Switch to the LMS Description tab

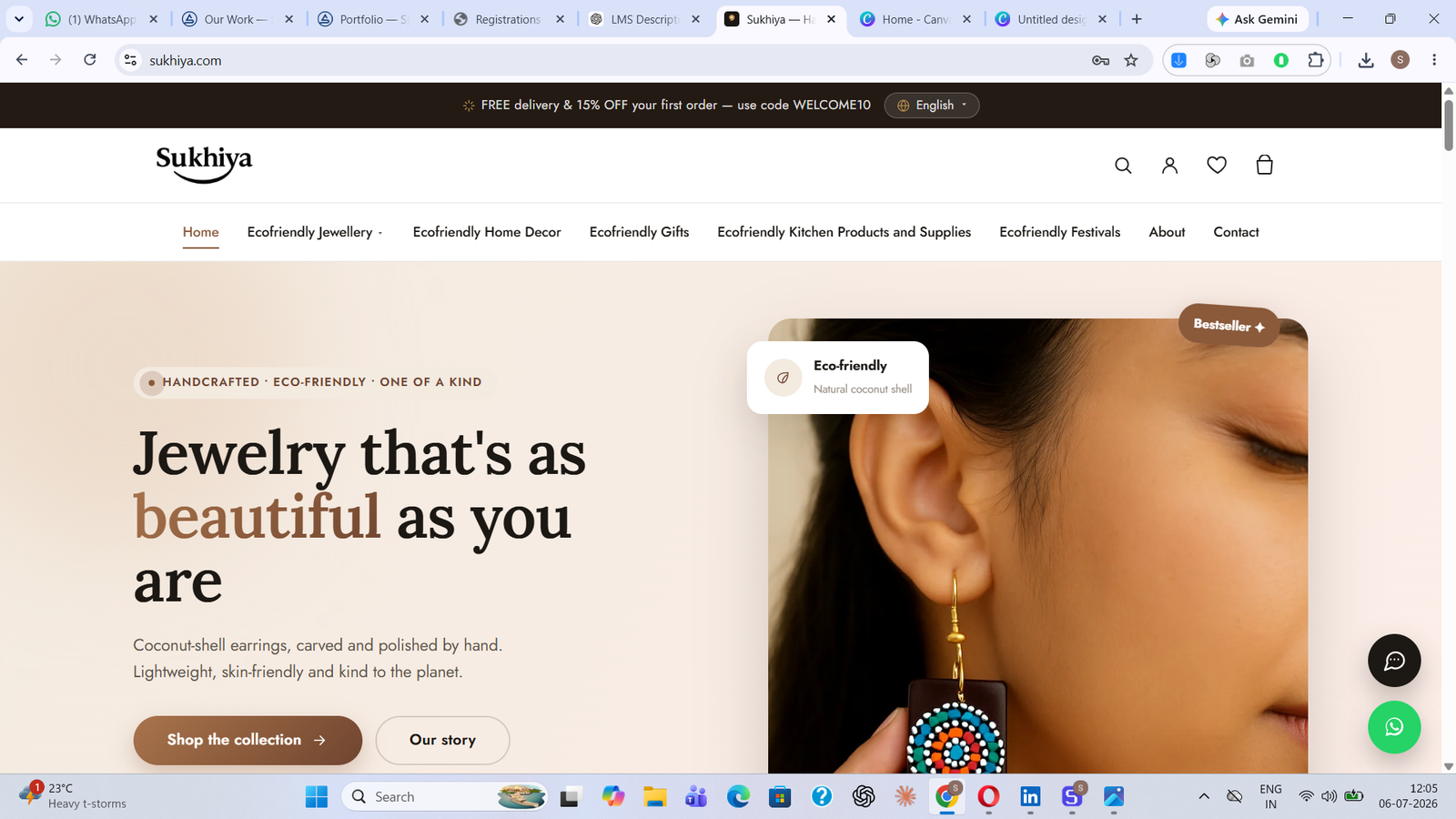click(644, 19)
